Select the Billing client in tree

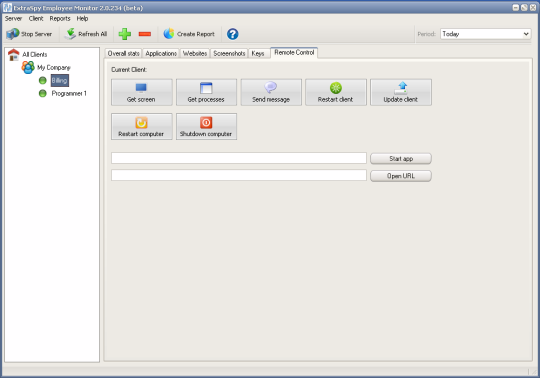[x=60, y=81]
